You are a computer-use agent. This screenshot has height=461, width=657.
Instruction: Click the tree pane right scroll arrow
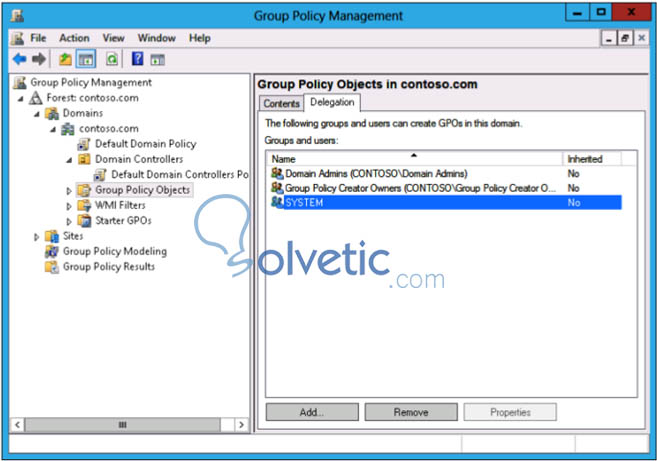click(x=241, y=425)
